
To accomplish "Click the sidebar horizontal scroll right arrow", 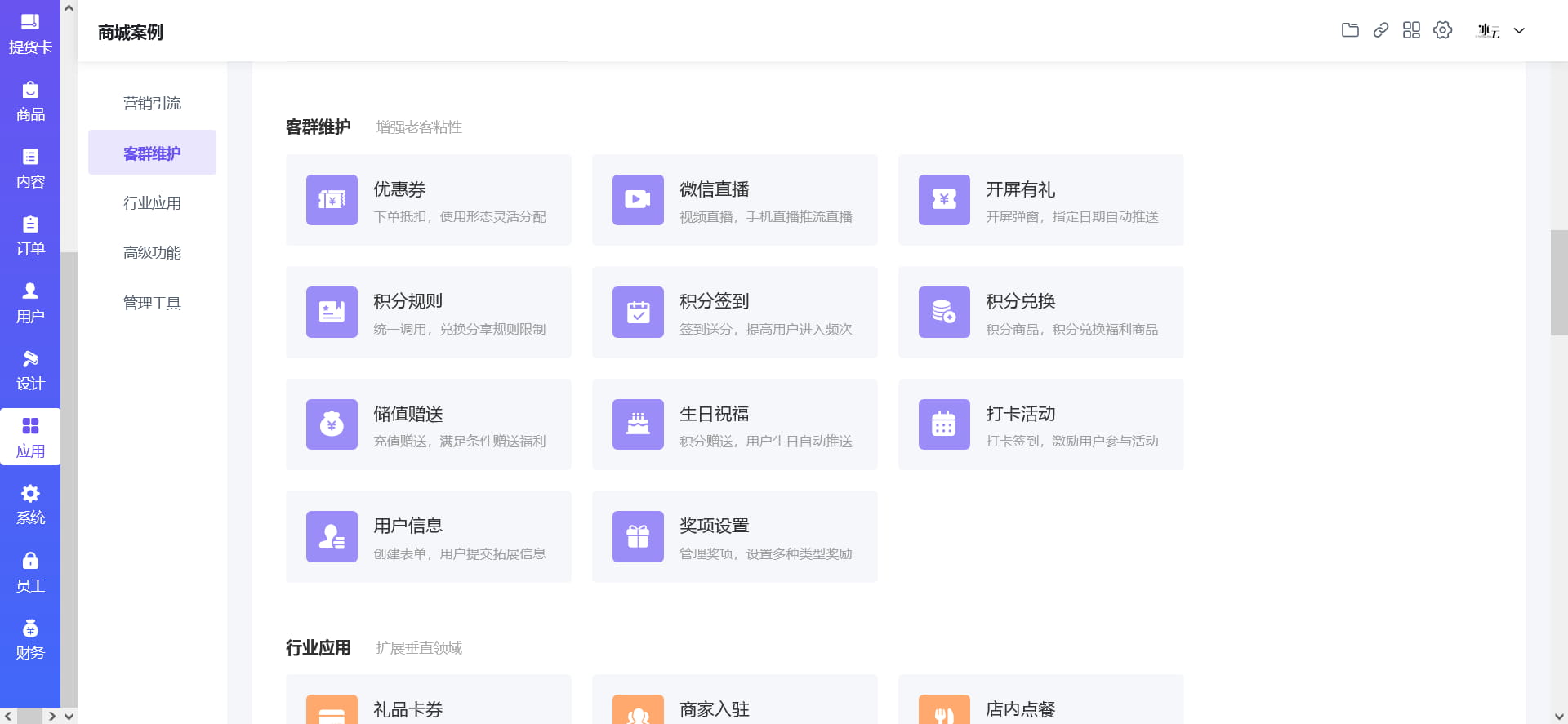I will [x=51, y=716].
